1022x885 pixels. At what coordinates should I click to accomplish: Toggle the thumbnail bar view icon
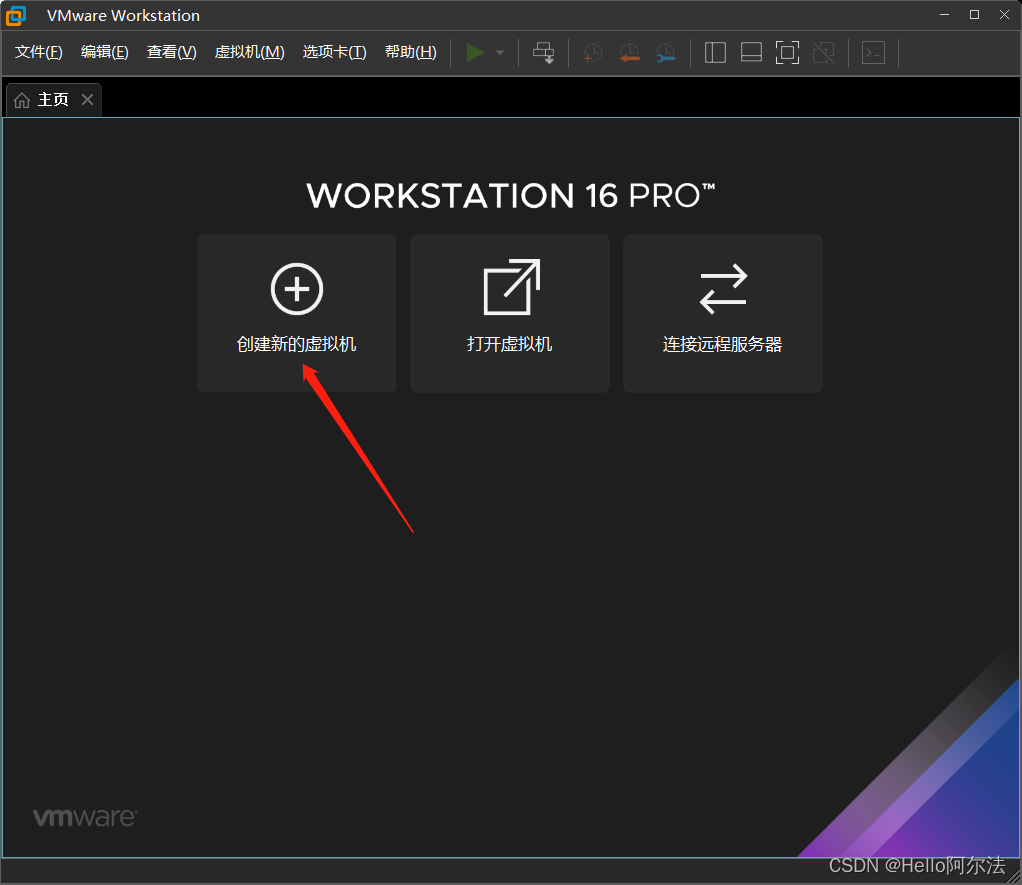pos(752,53)
